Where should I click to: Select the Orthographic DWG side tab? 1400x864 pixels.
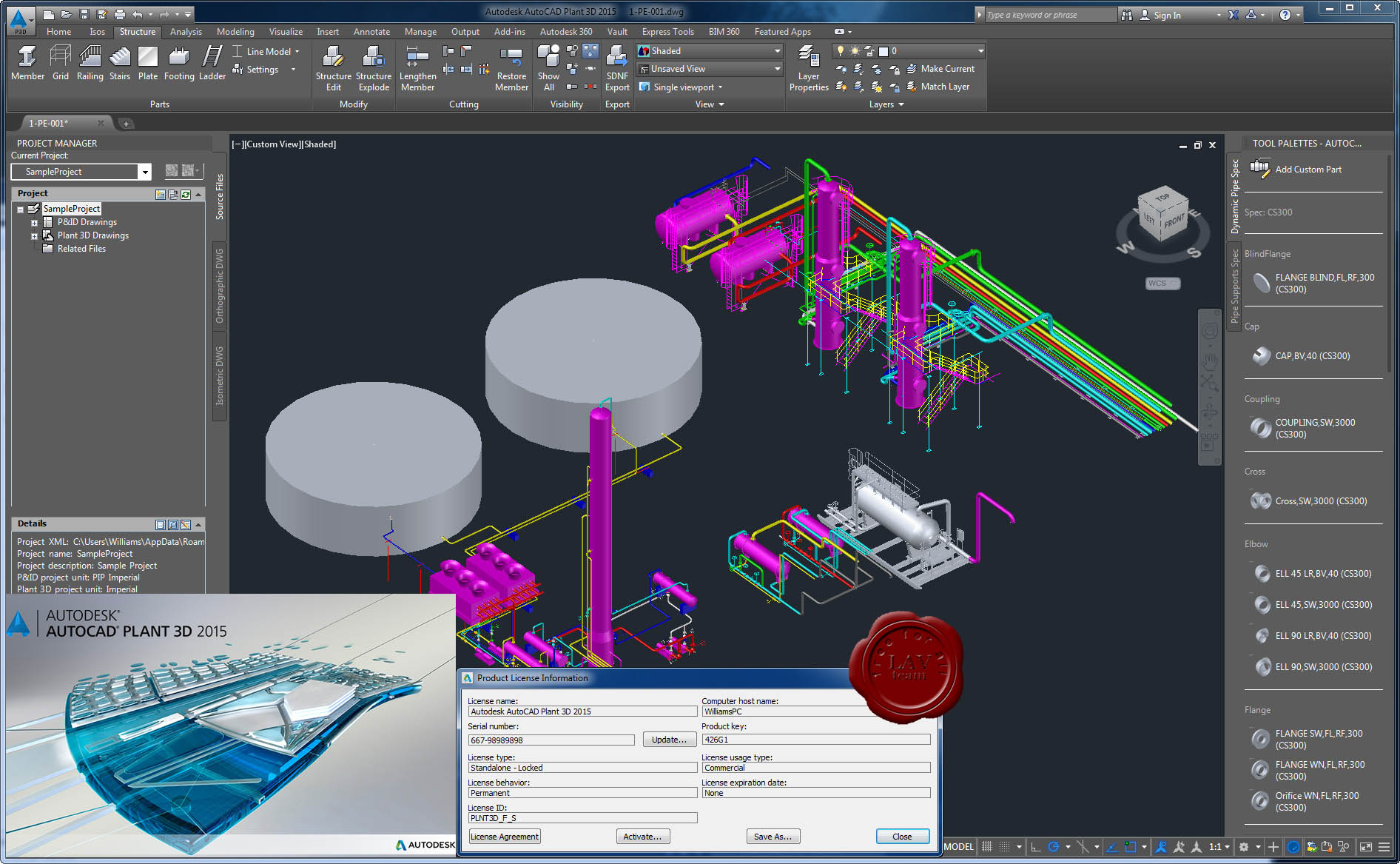[x=220, y=286]
